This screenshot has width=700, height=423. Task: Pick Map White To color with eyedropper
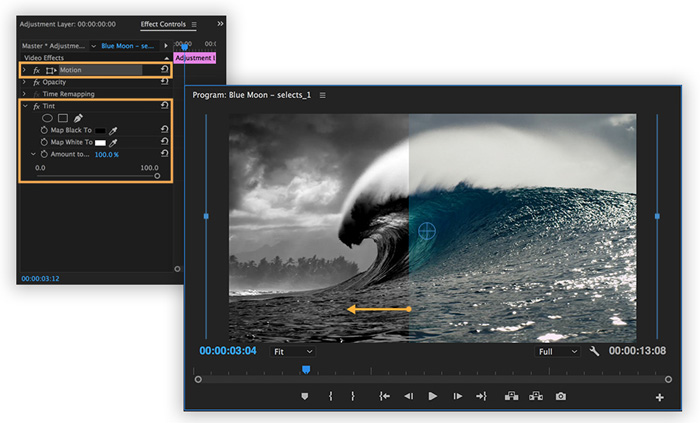coord(113,142)
